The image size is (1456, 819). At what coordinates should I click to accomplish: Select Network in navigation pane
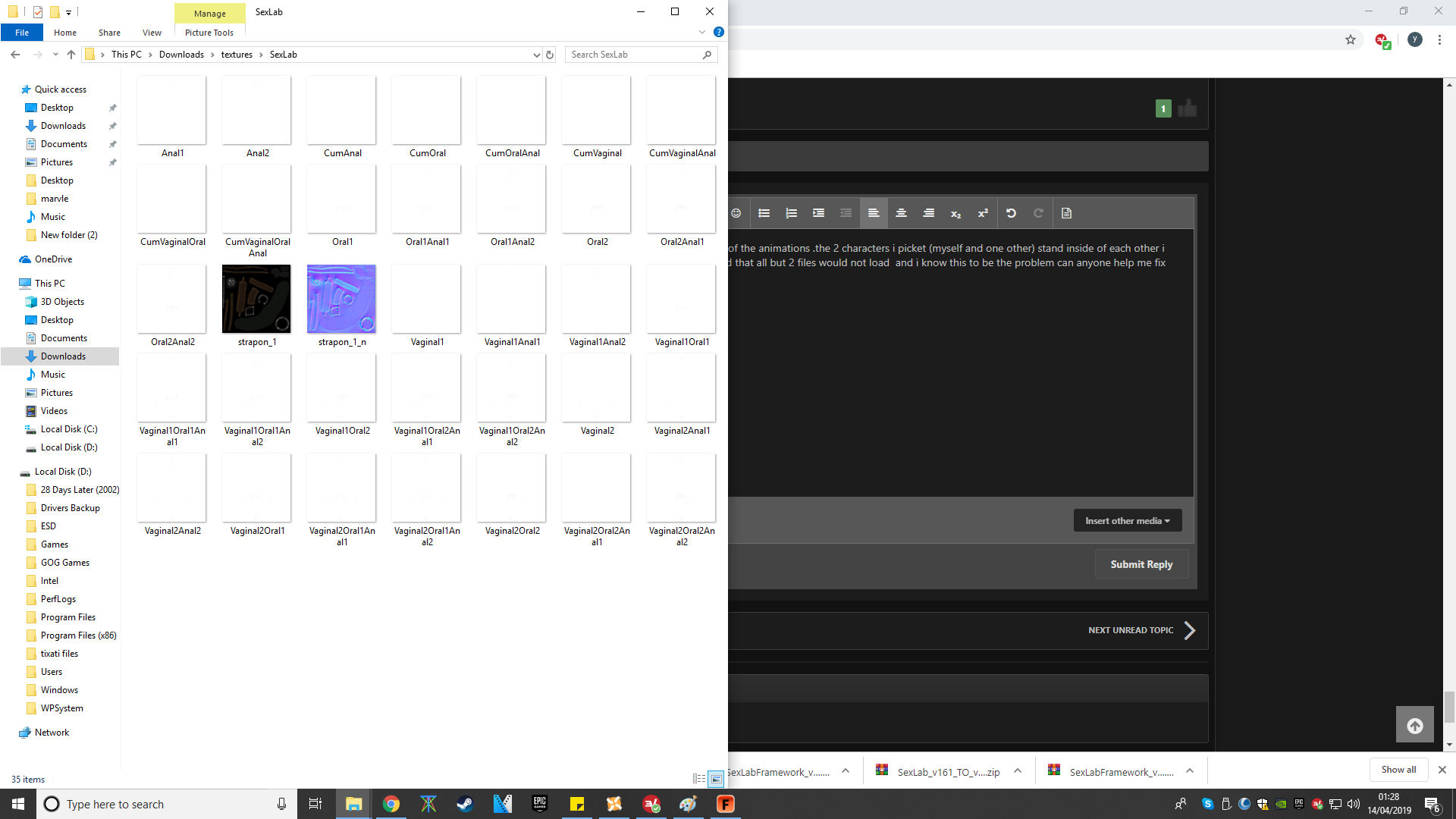(52, 733)
